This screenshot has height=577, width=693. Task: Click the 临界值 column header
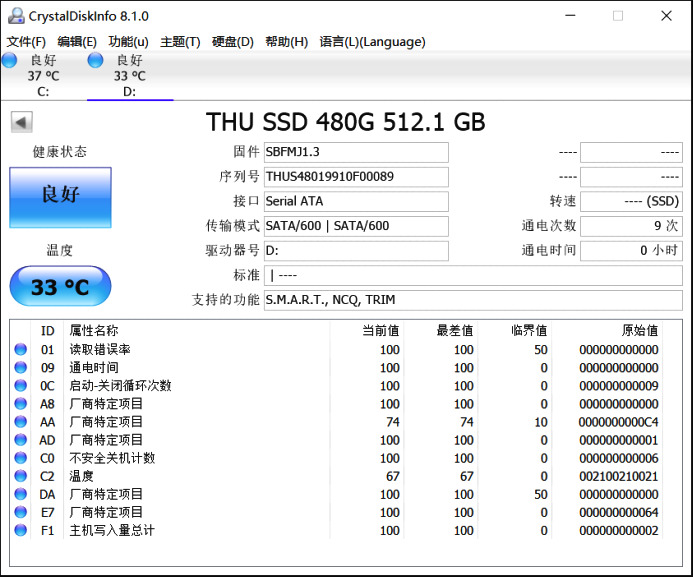[514, 330]
